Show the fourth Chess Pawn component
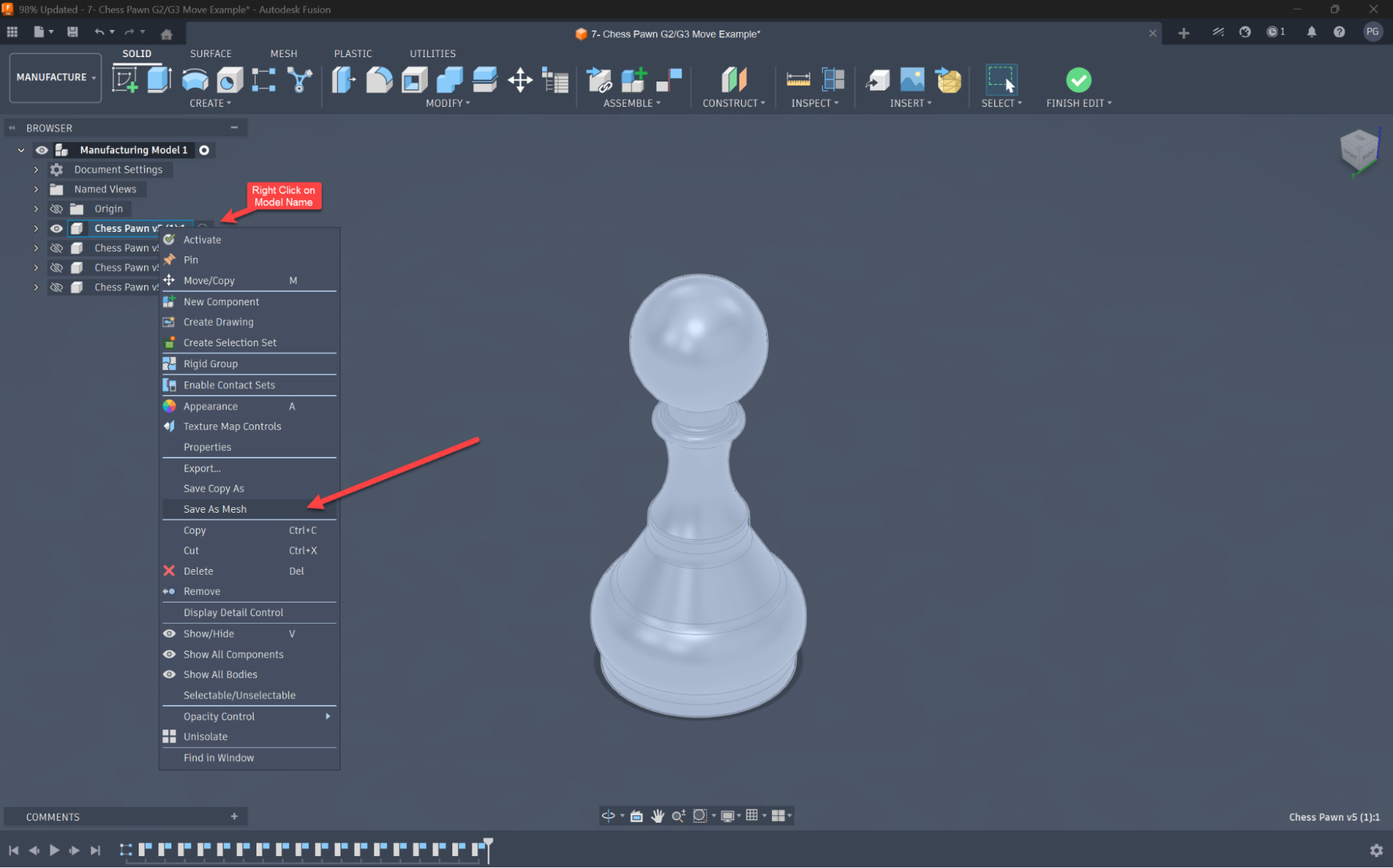The height and width of the screenshot is (868, 1393). [56, 287]
